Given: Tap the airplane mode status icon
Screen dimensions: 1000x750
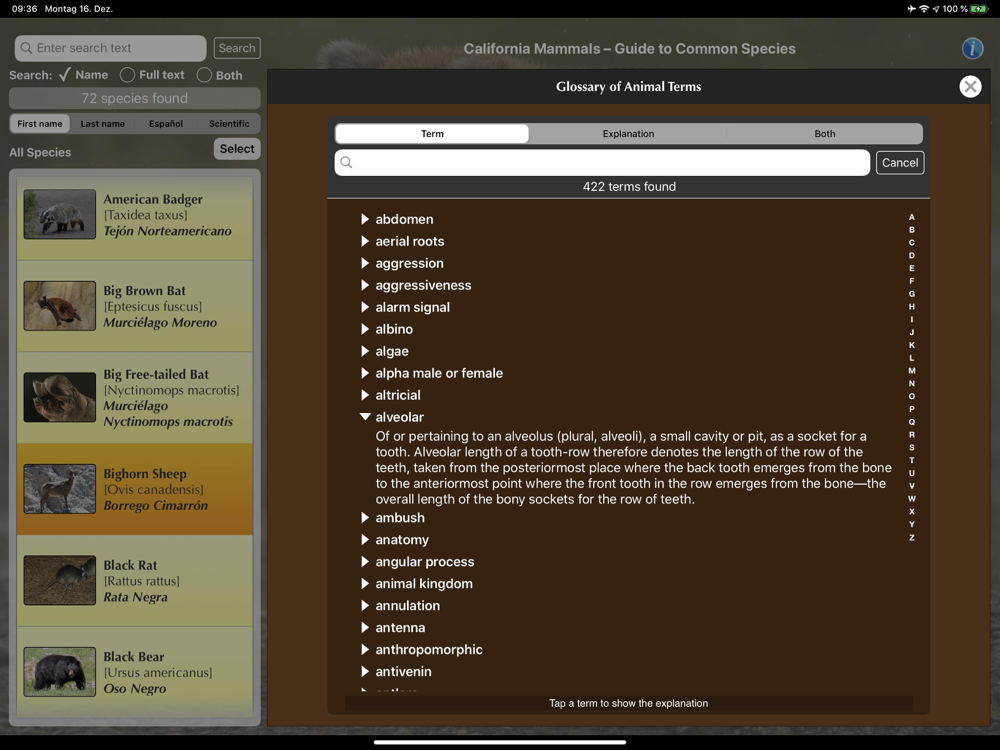Looking at the screenshot, I should (911, 9).
